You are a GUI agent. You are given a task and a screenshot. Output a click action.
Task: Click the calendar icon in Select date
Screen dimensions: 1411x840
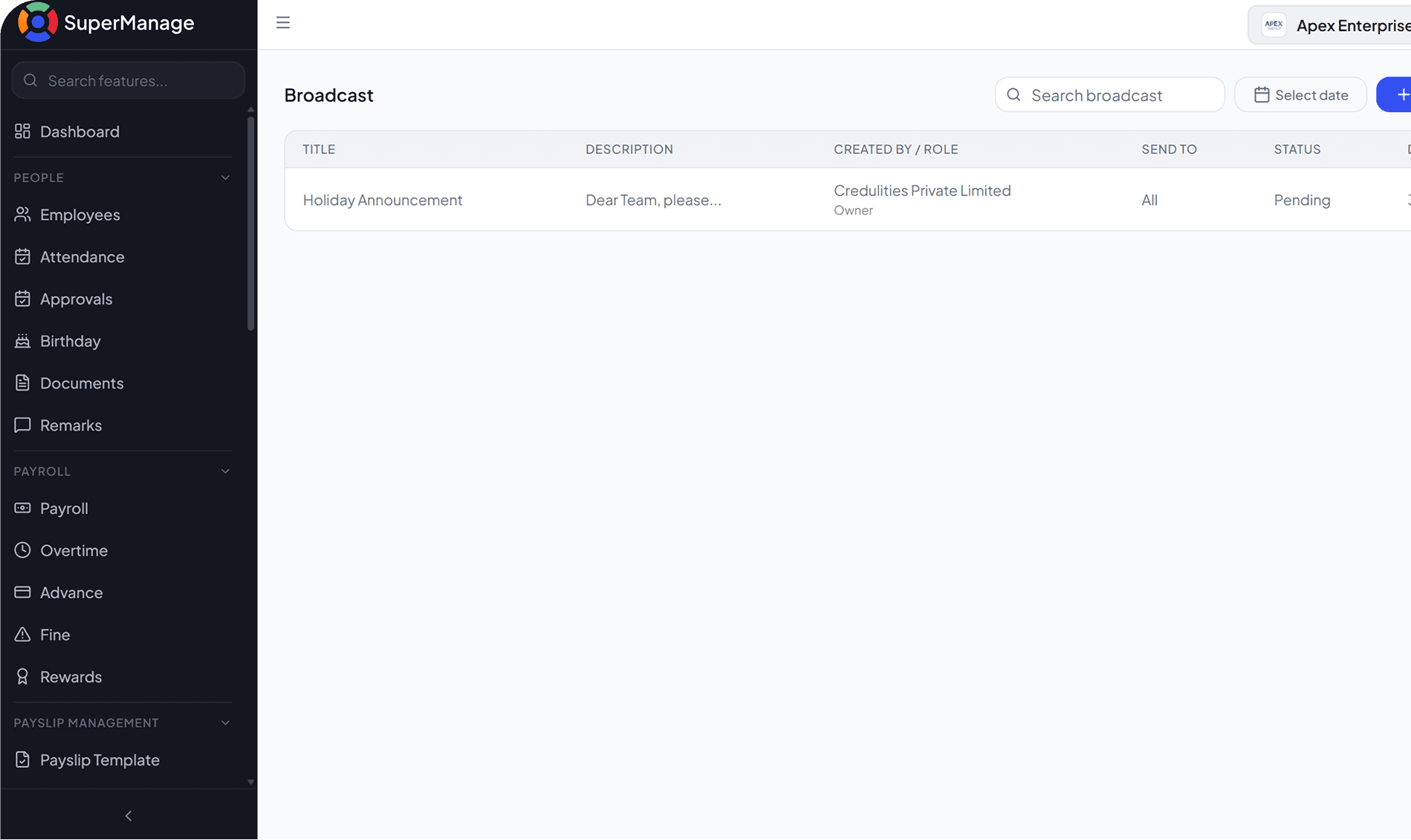[1262, 95]
